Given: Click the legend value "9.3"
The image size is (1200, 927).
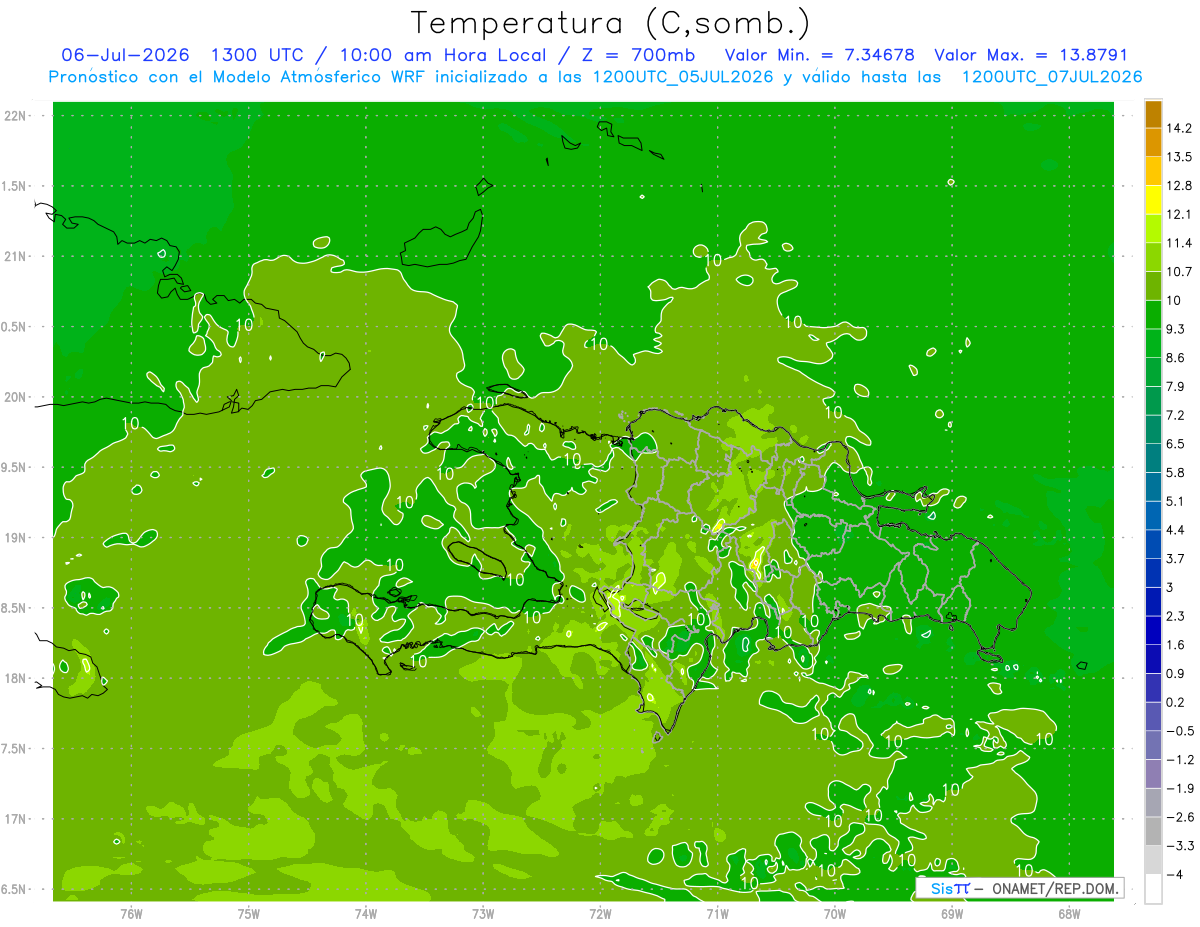Looking at the screenshot, I should click(x=1177, y=329).
